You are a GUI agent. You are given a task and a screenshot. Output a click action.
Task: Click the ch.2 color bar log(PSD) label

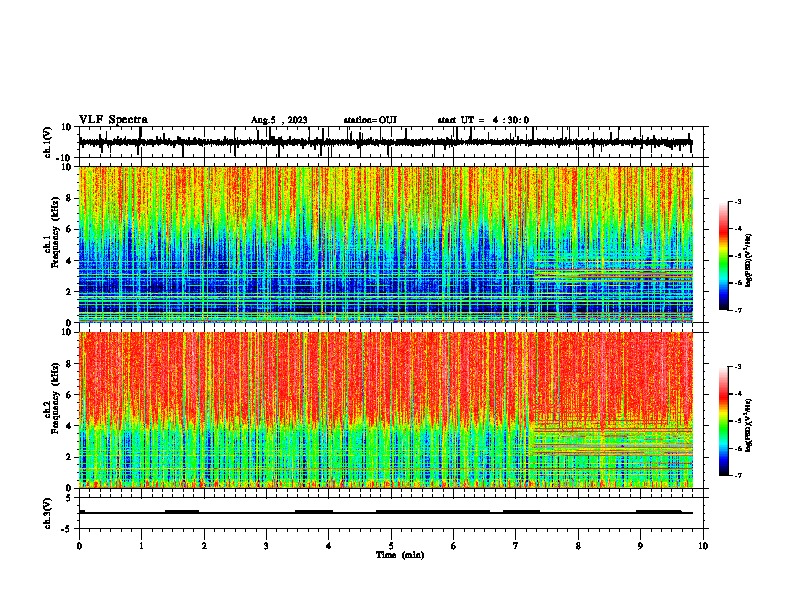748,425
